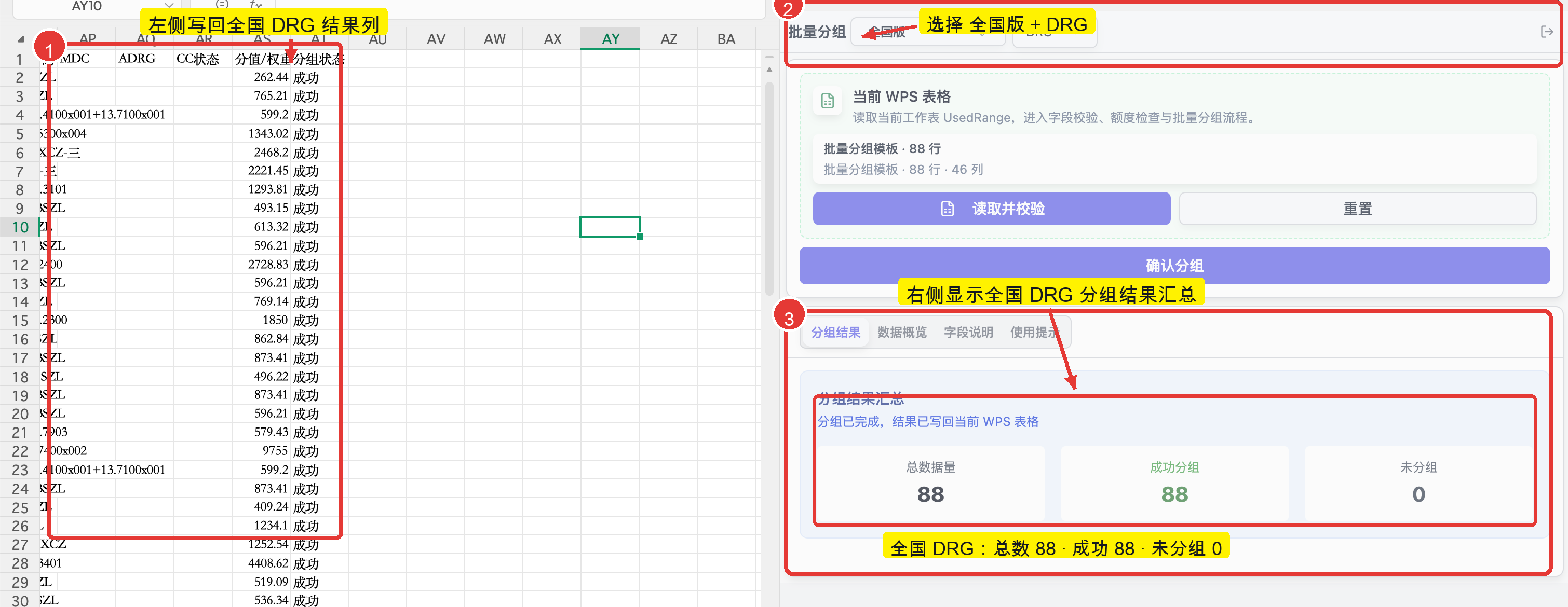Image resolution: width=1568 pixels, height=607 pixels.
Task: Click the cell with value 536.34
Action: pos(261,600)
